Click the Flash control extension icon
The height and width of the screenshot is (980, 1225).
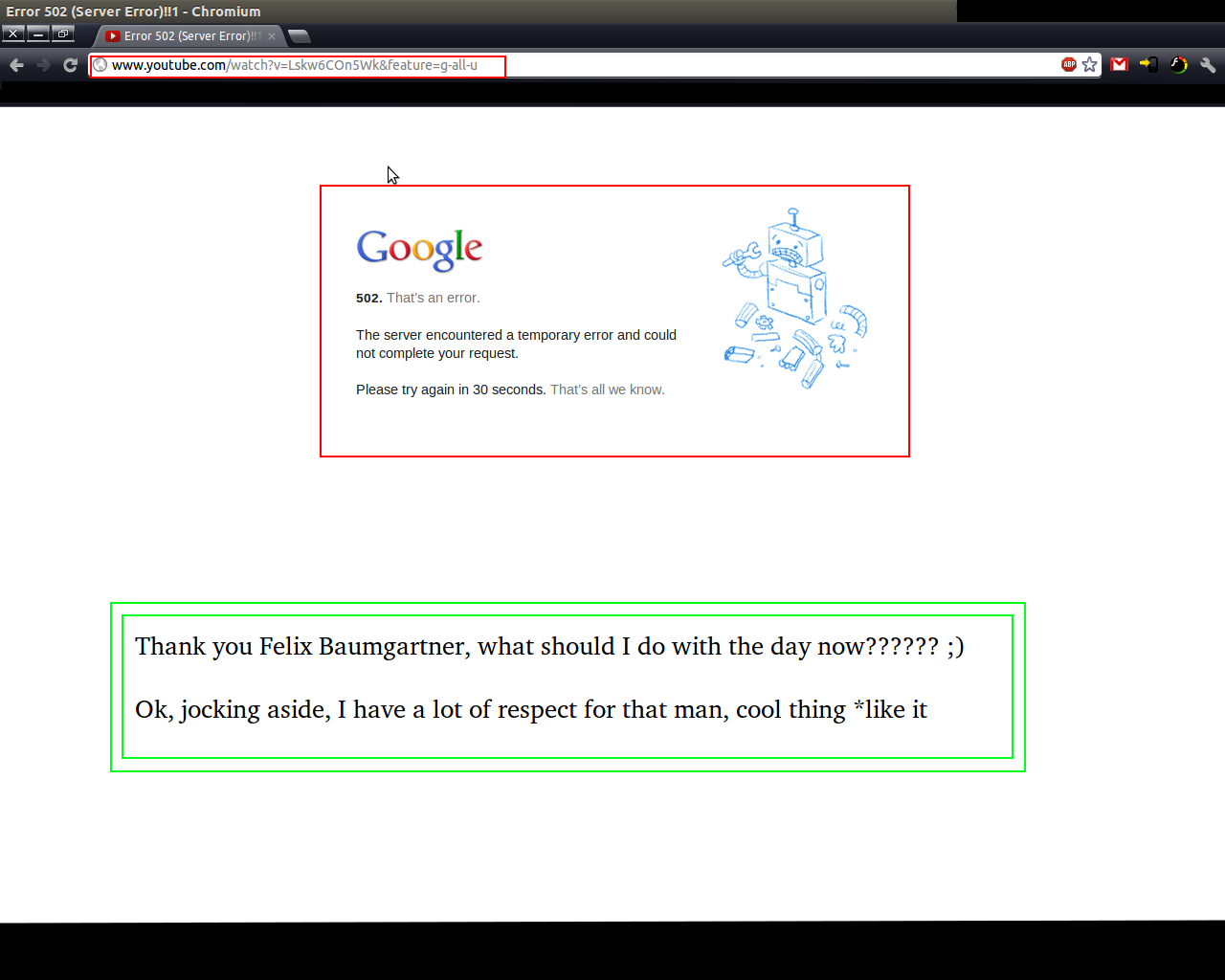click(1178, 64)
